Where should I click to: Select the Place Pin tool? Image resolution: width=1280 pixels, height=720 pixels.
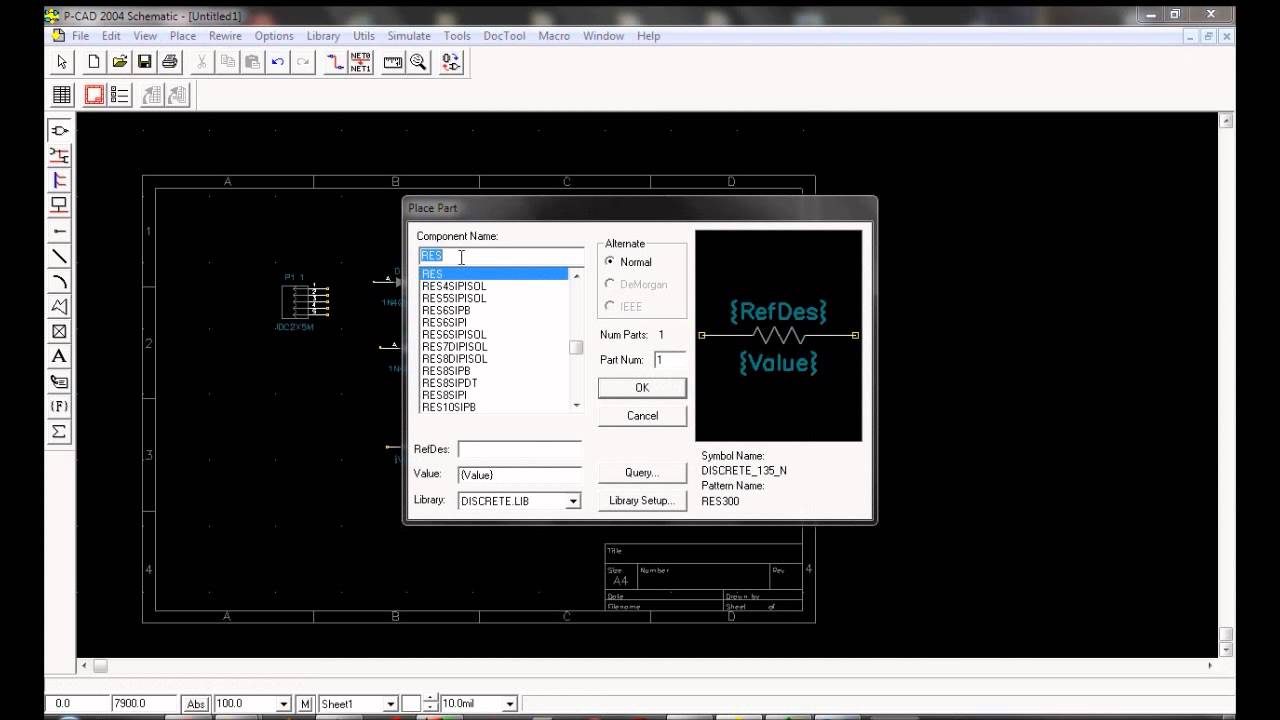(x=59, y=231)
